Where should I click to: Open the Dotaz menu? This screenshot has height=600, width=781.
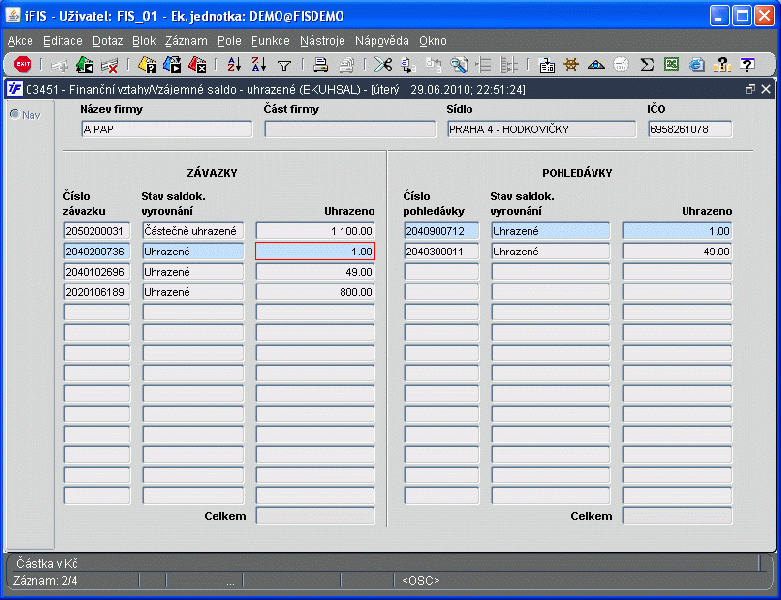[x=108, y=41]
